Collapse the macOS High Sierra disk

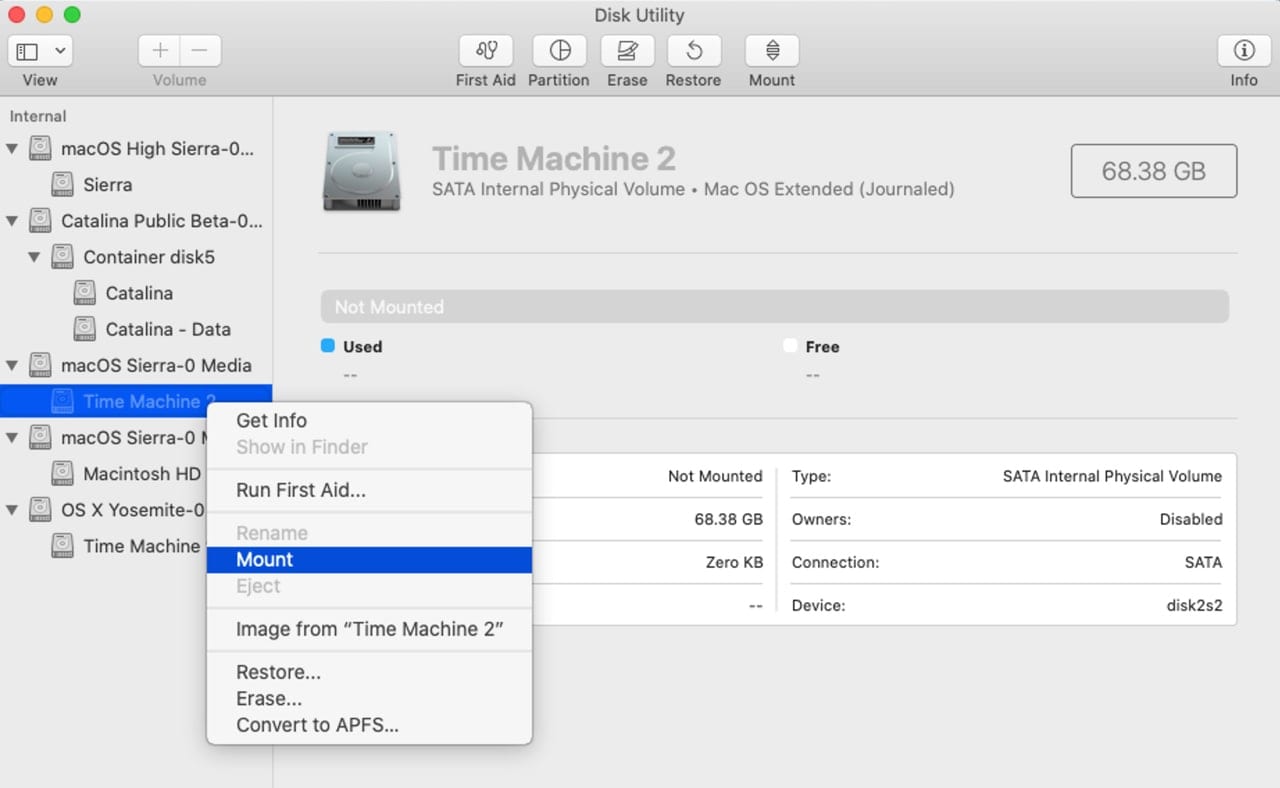coord(12,149)
